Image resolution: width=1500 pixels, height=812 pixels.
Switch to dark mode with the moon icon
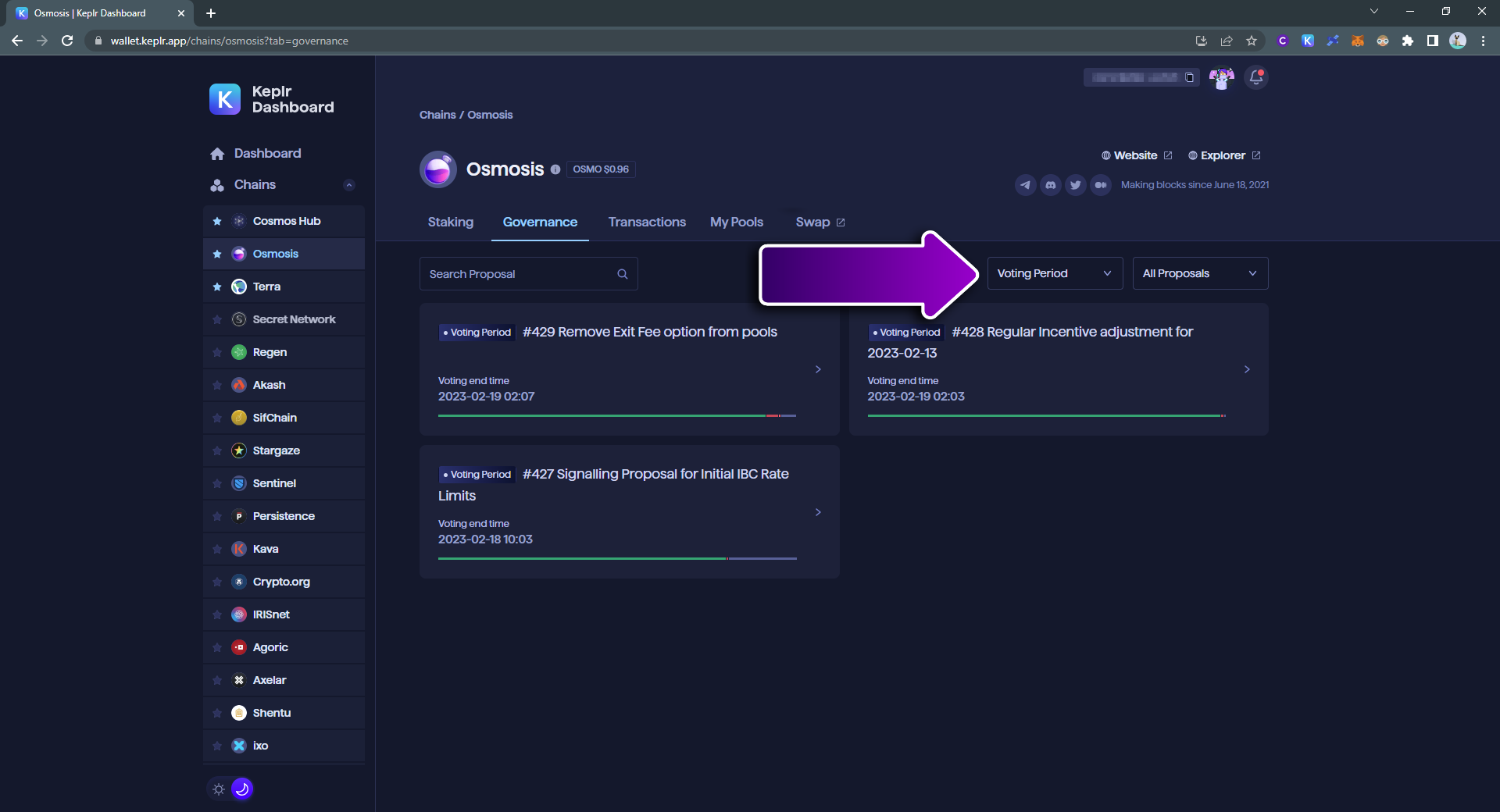242,789
